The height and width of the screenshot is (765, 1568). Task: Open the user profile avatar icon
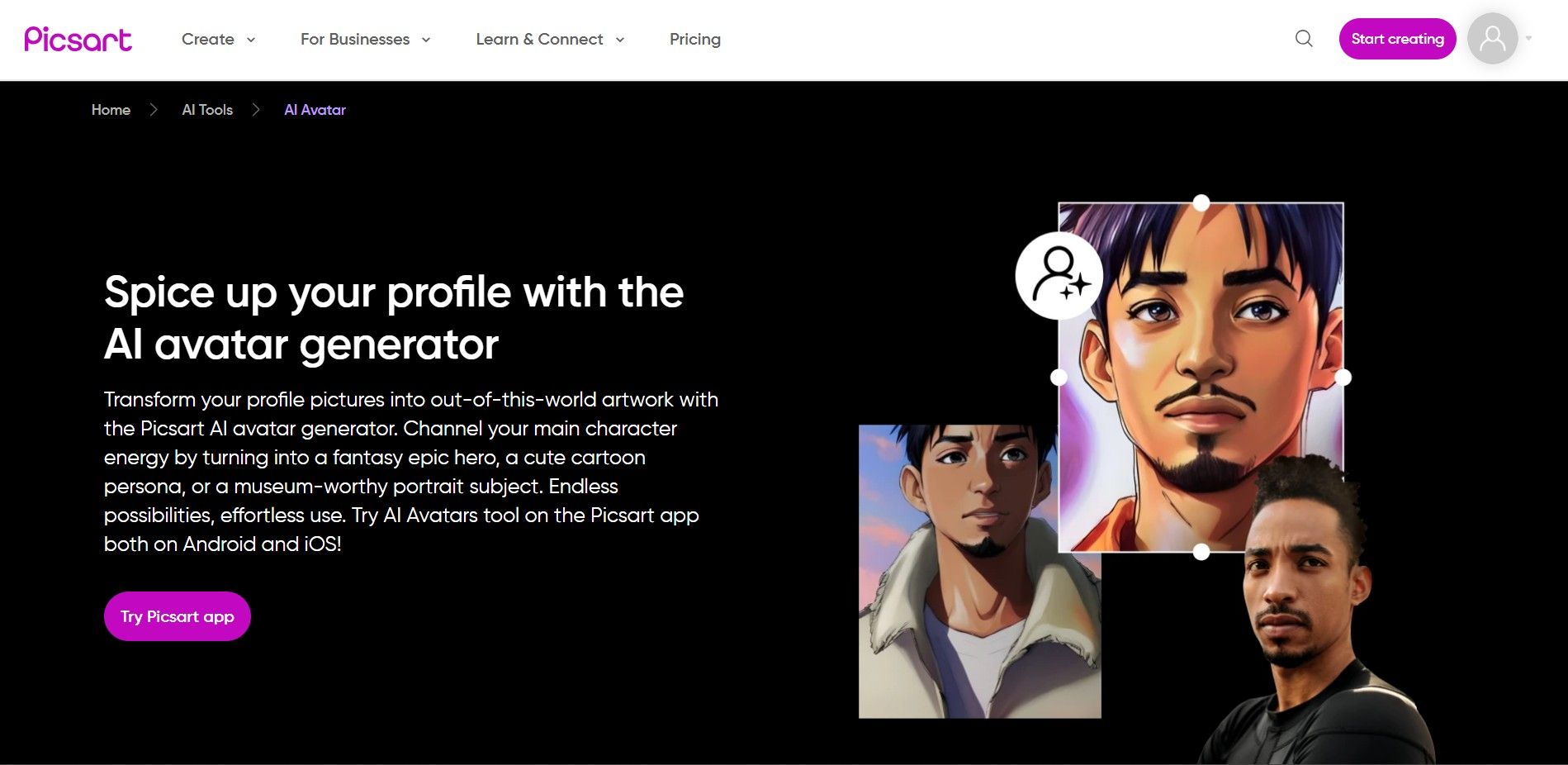click(x=1492, y=39)
